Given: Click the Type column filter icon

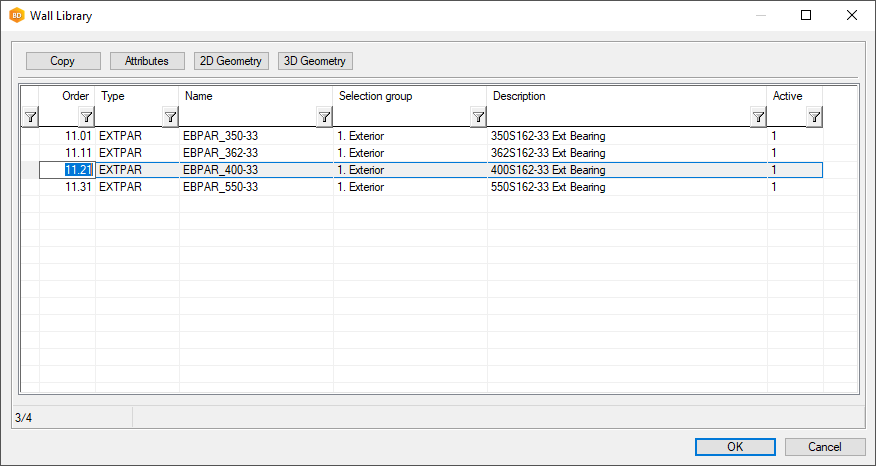Looking at the screenshot, I should point(170,117).
